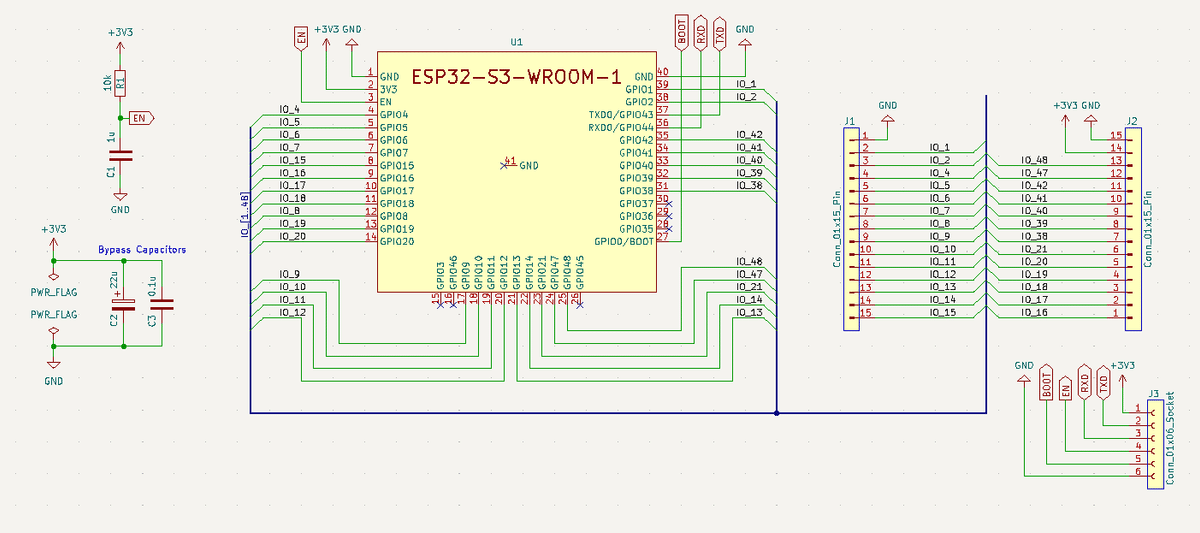
Task: Click the upper PWR_FLAG label
Action: click(54, 293)
